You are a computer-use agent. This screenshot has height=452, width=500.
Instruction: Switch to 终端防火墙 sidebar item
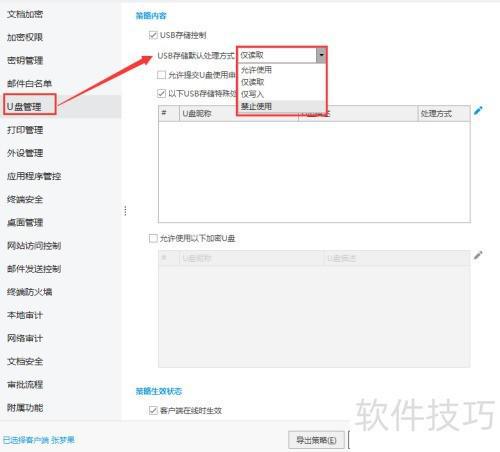tap(29, 292)
